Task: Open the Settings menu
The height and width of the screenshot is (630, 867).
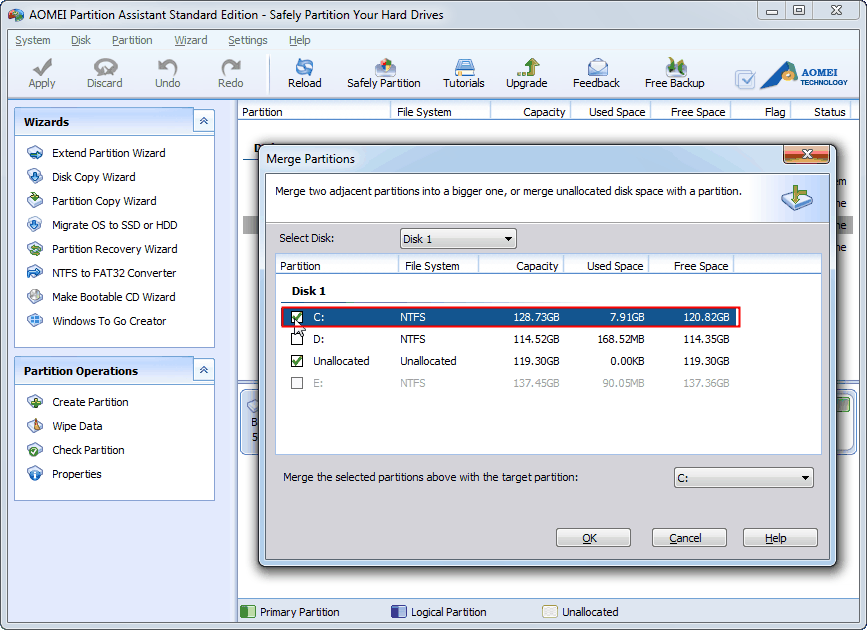Action: 248,40
